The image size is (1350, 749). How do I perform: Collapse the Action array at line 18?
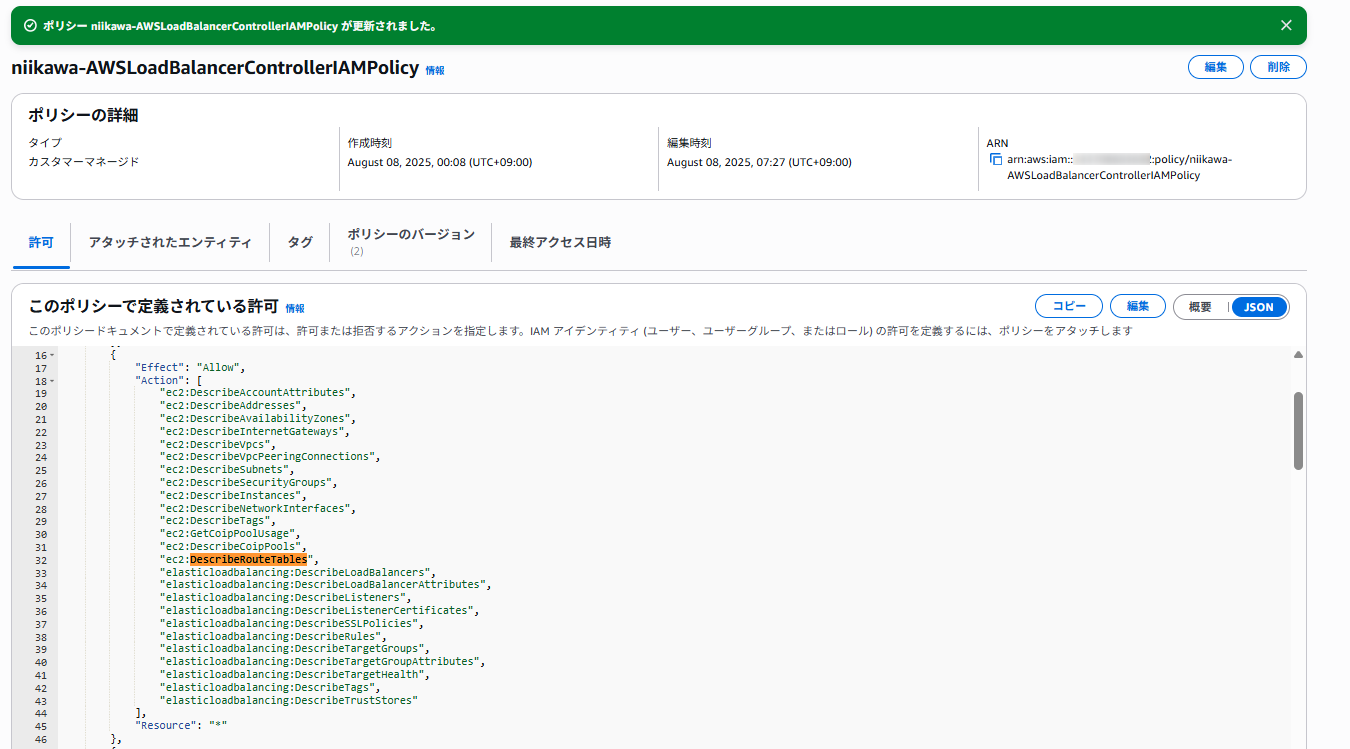[52, 382]
